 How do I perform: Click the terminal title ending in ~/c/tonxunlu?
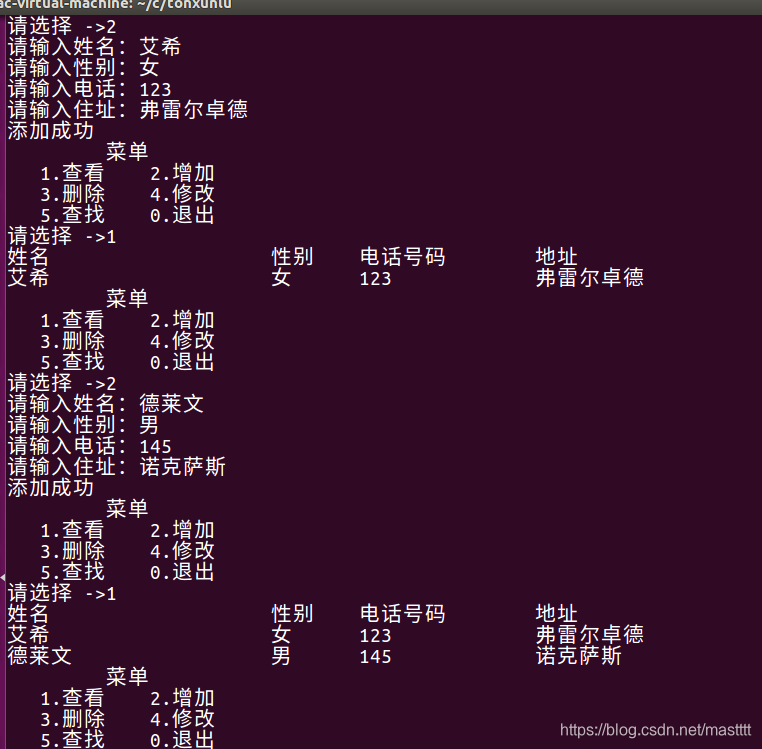pyautogui.click(x=116, y=5)
